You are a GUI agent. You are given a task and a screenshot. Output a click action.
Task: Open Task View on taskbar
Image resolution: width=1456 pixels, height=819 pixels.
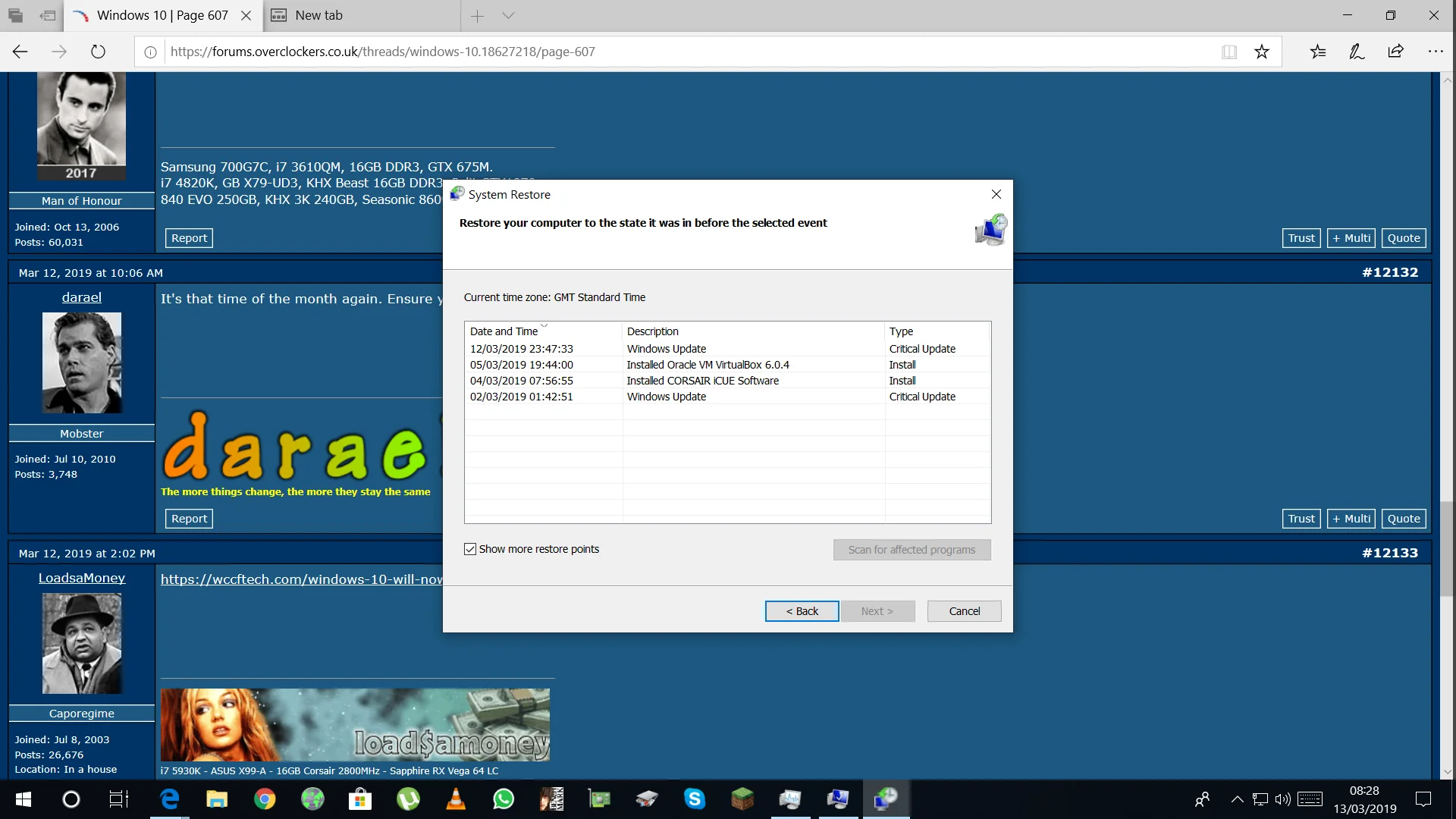119,799
